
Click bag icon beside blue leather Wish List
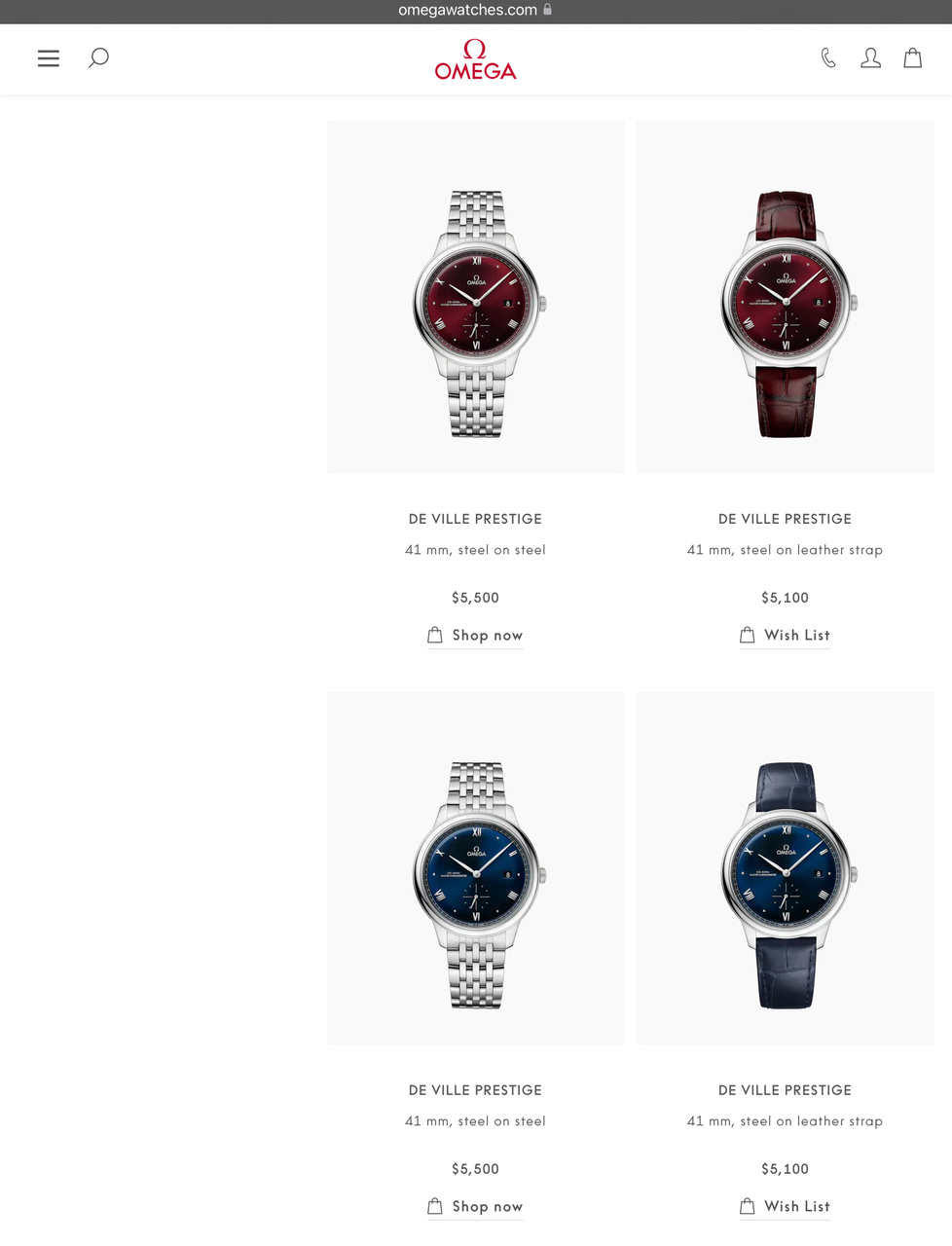[748, 1206]
